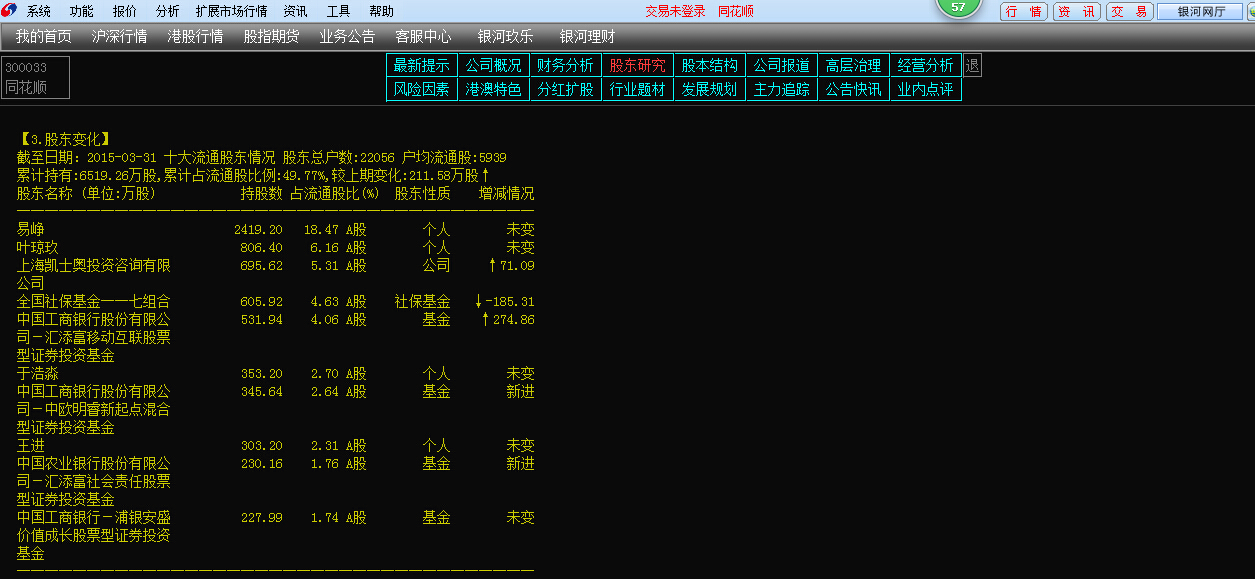Switch to the 风险因素 tab
The height and width of the screenshot is (579, 1255).
pos(422,89)
